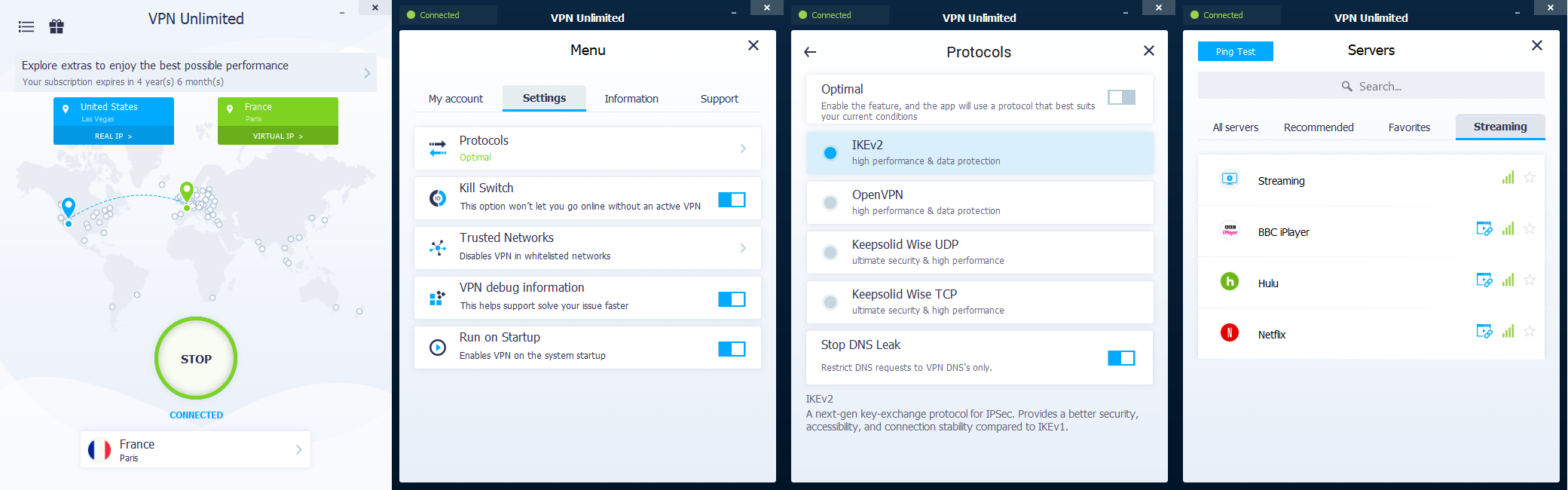The height and width of the screenshot is (490, 1568).
Task: Switch to the Recommended servers tab
Action: coord(1318,127)
